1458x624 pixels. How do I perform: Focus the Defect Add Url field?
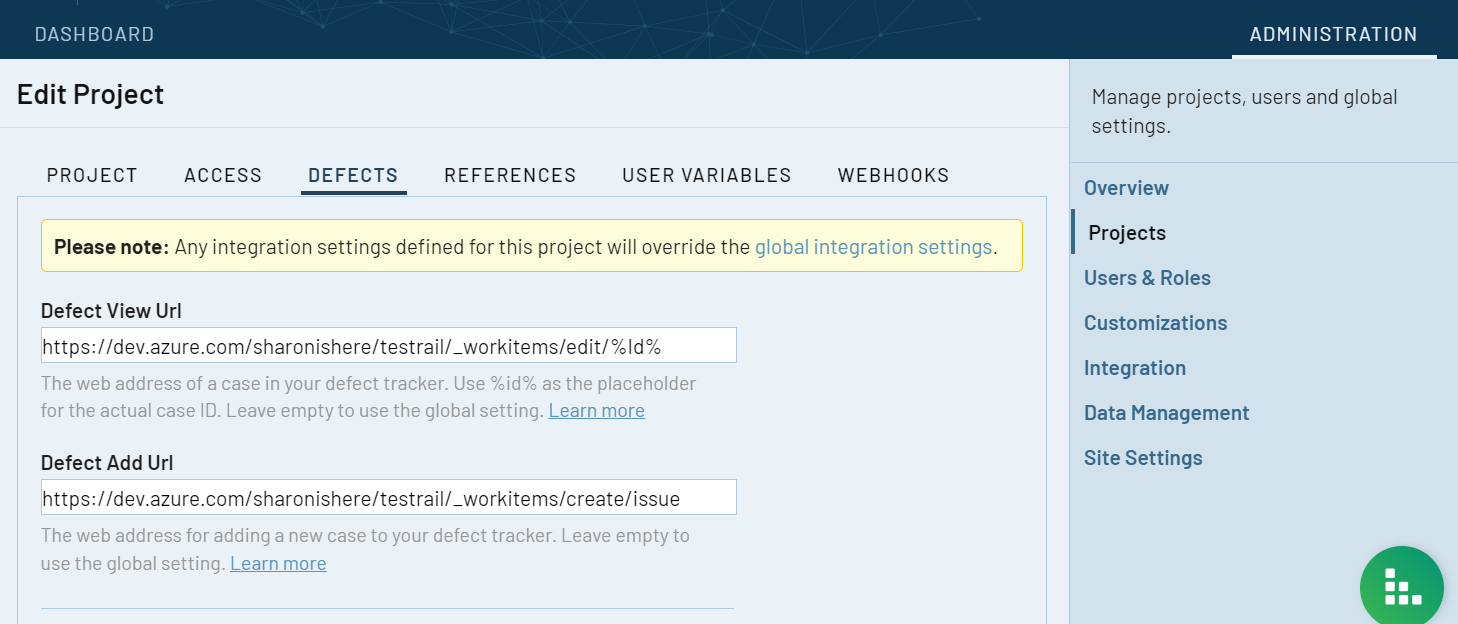pos(388,498)
